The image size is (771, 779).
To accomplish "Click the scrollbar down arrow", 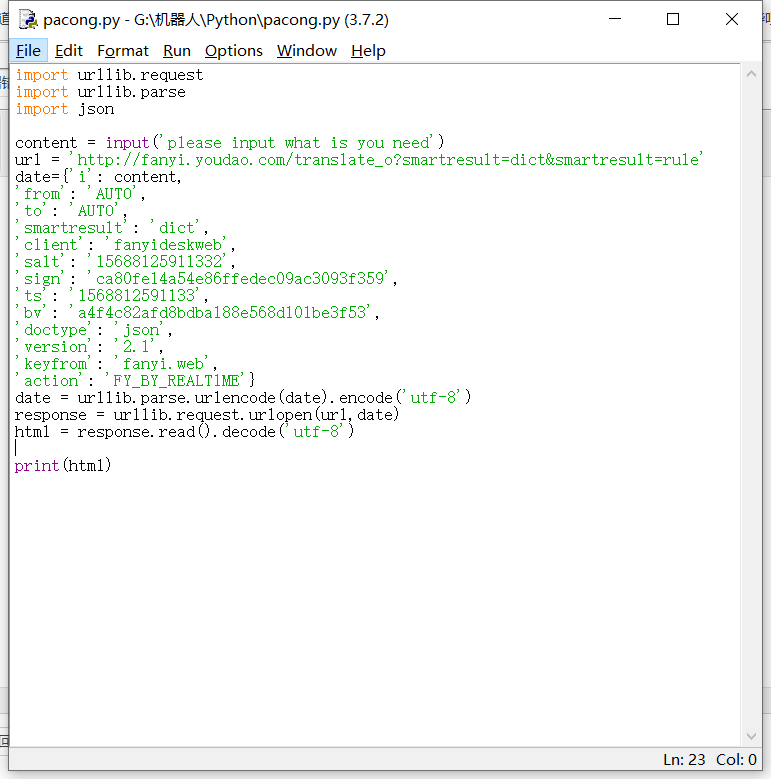I will 751,738.
